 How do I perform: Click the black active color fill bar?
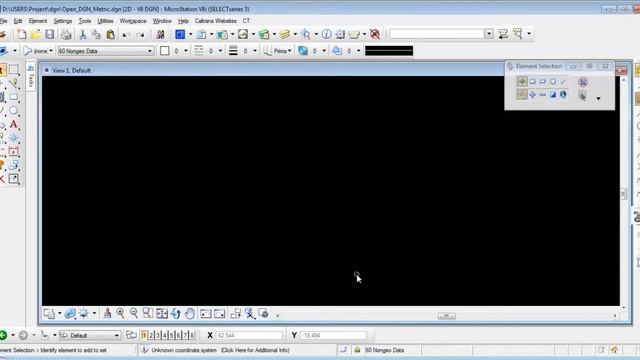(x=389, y=51)
